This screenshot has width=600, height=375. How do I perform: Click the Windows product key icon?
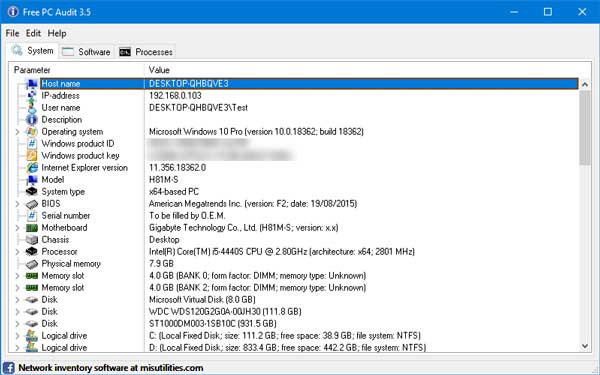[32, 156]
